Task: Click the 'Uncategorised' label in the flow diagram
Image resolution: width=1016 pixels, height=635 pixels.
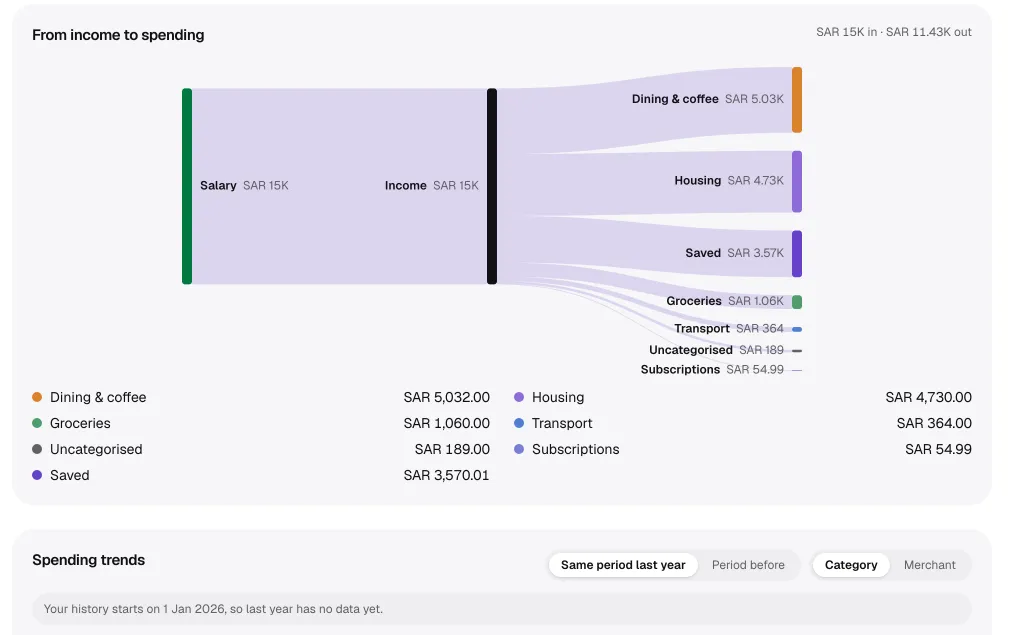Action: point(691,350)
